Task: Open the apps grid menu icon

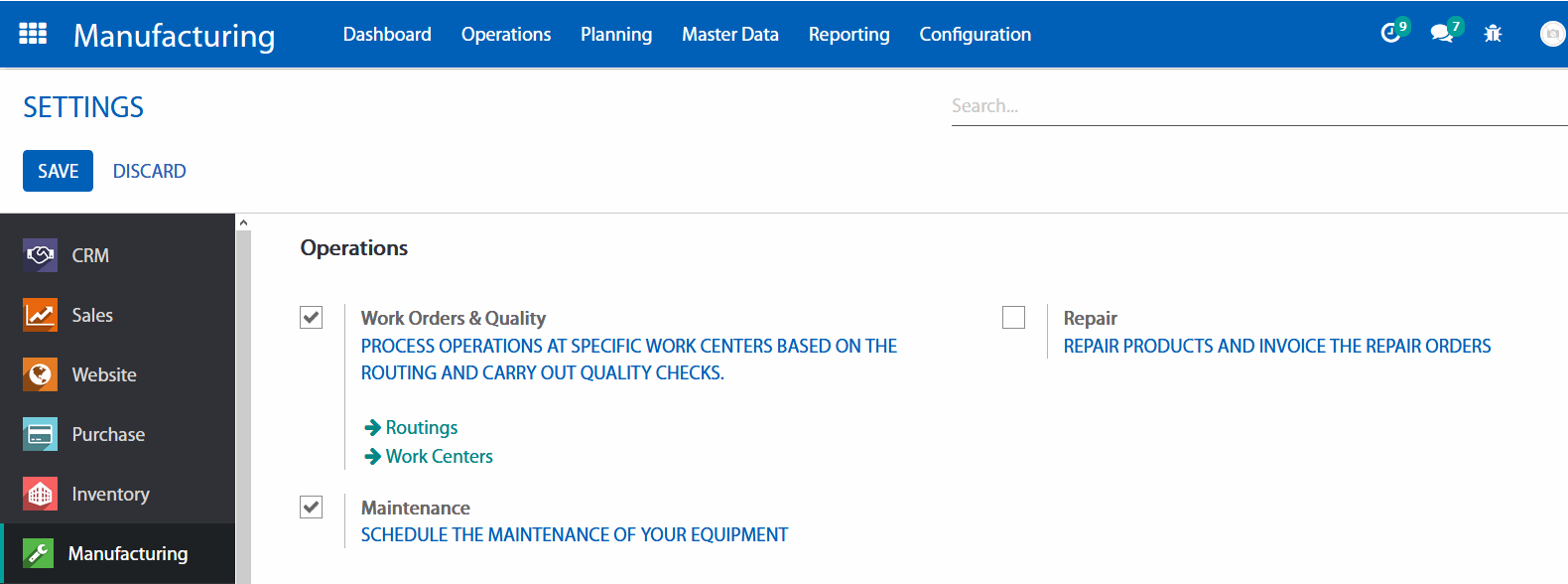Action: pyautogui.click(x=33, y=34)
